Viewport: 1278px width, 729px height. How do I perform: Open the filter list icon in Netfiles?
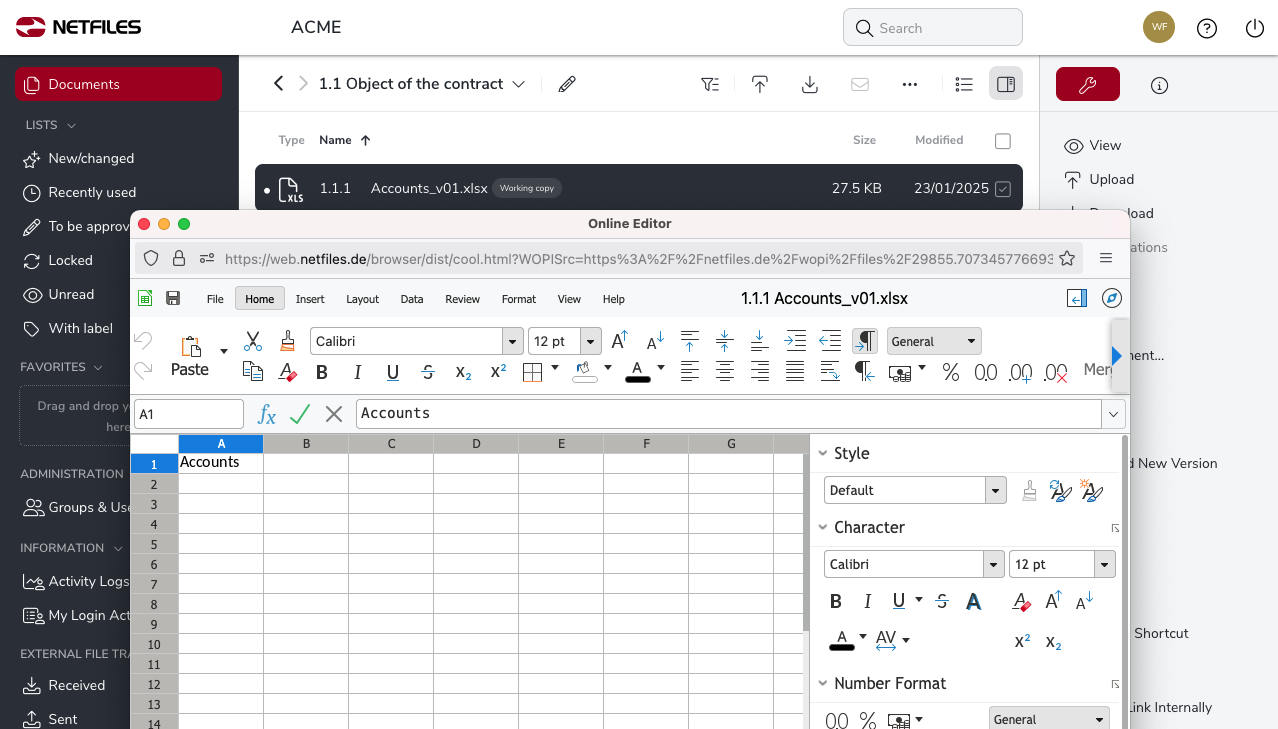(x=710, y=84)
